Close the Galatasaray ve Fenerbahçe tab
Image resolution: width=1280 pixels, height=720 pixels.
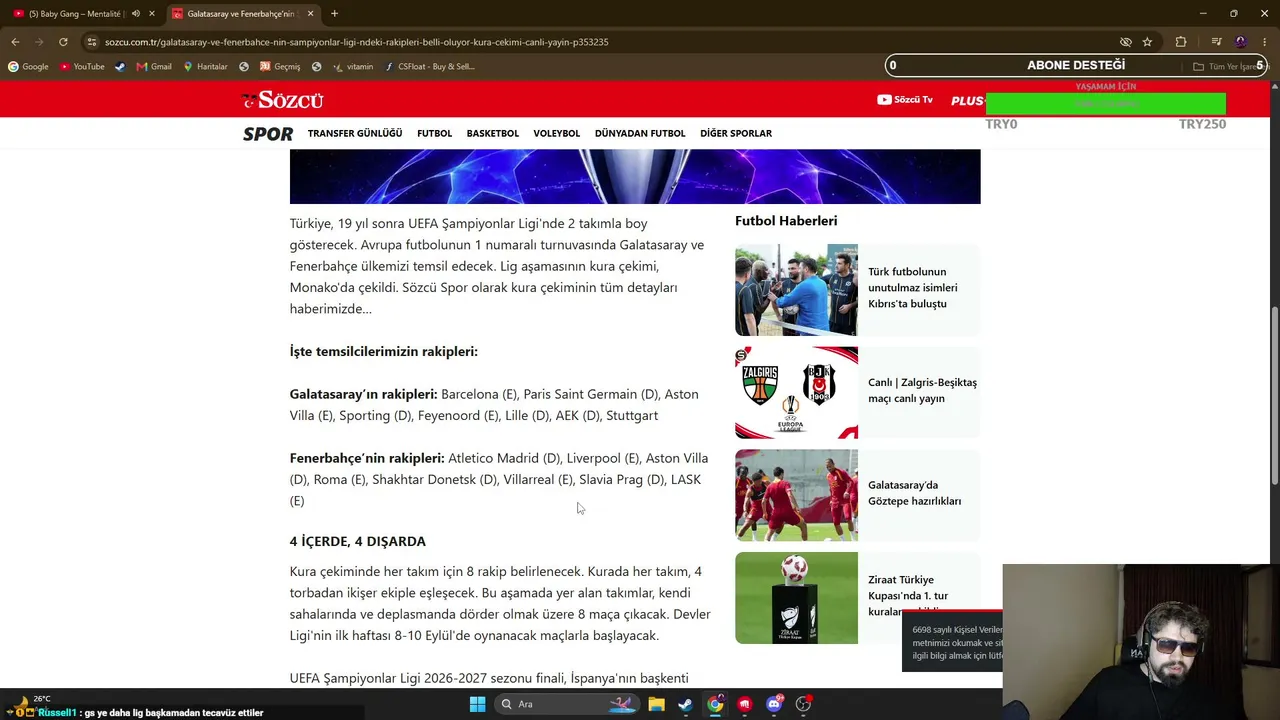(311, 14)
